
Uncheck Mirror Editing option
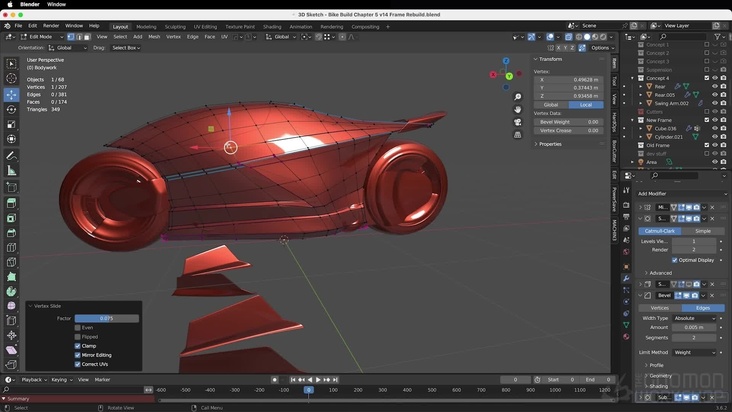77,355
